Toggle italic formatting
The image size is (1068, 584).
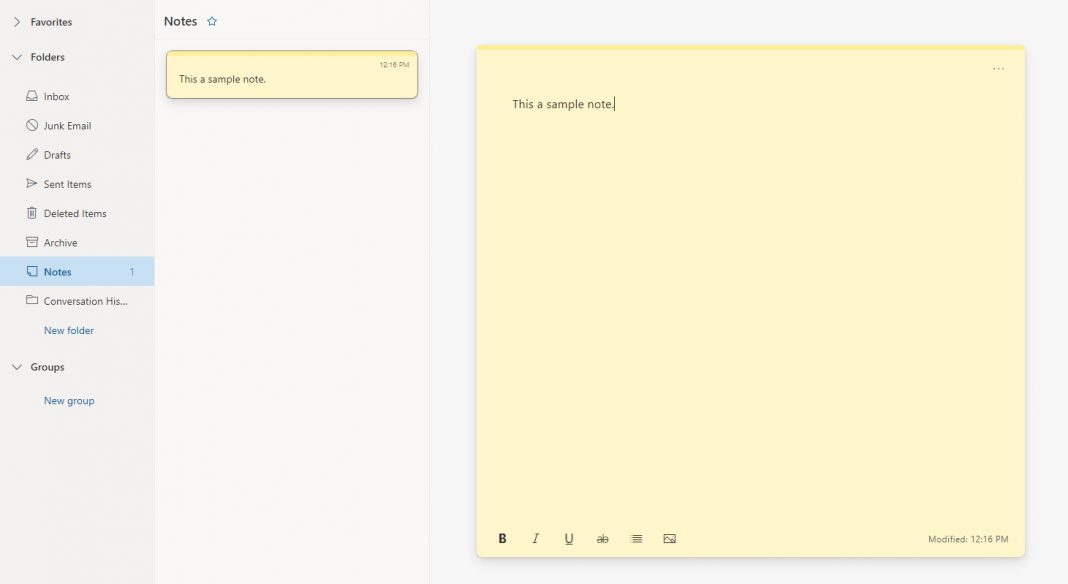pyautogui.click(x=535, y=538)
